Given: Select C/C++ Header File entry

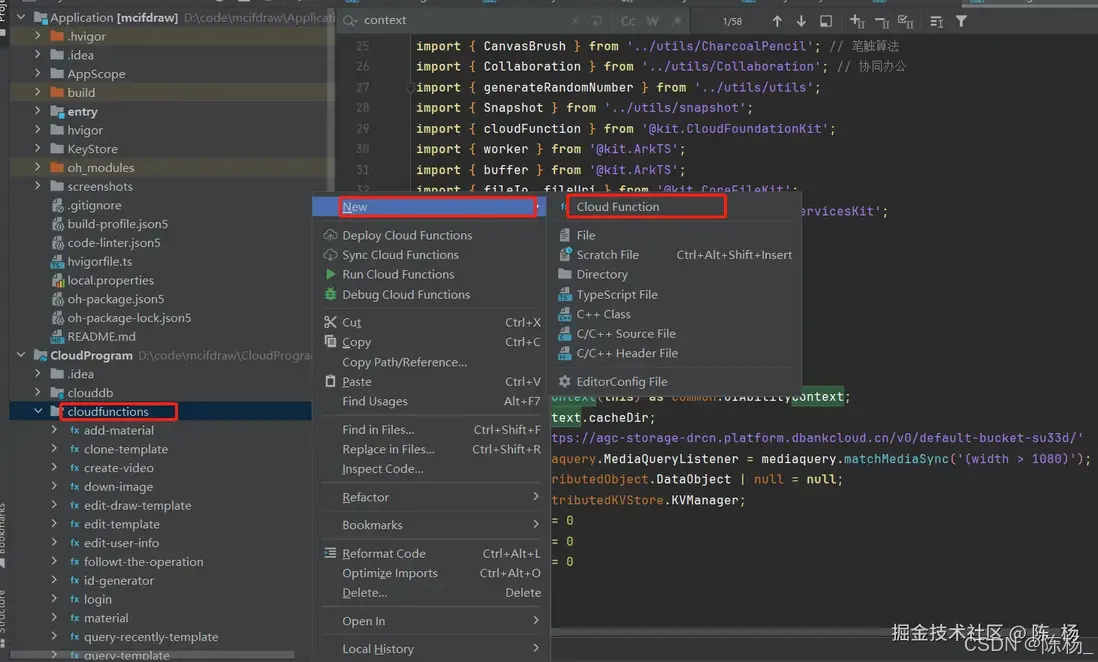Looking at the screenshot, I should [x=676, y=353].
